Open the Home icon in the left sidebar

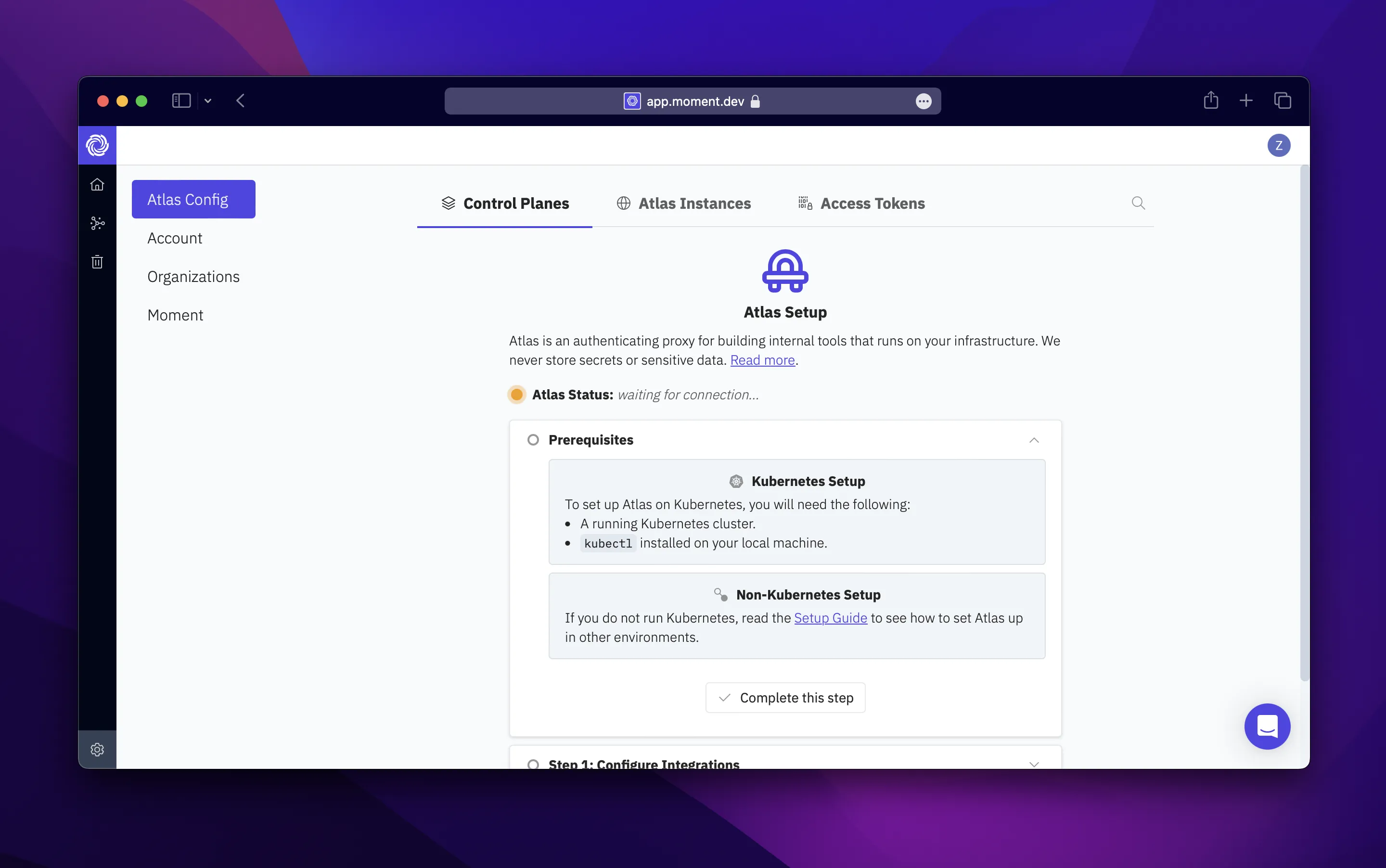pos(97,184)
